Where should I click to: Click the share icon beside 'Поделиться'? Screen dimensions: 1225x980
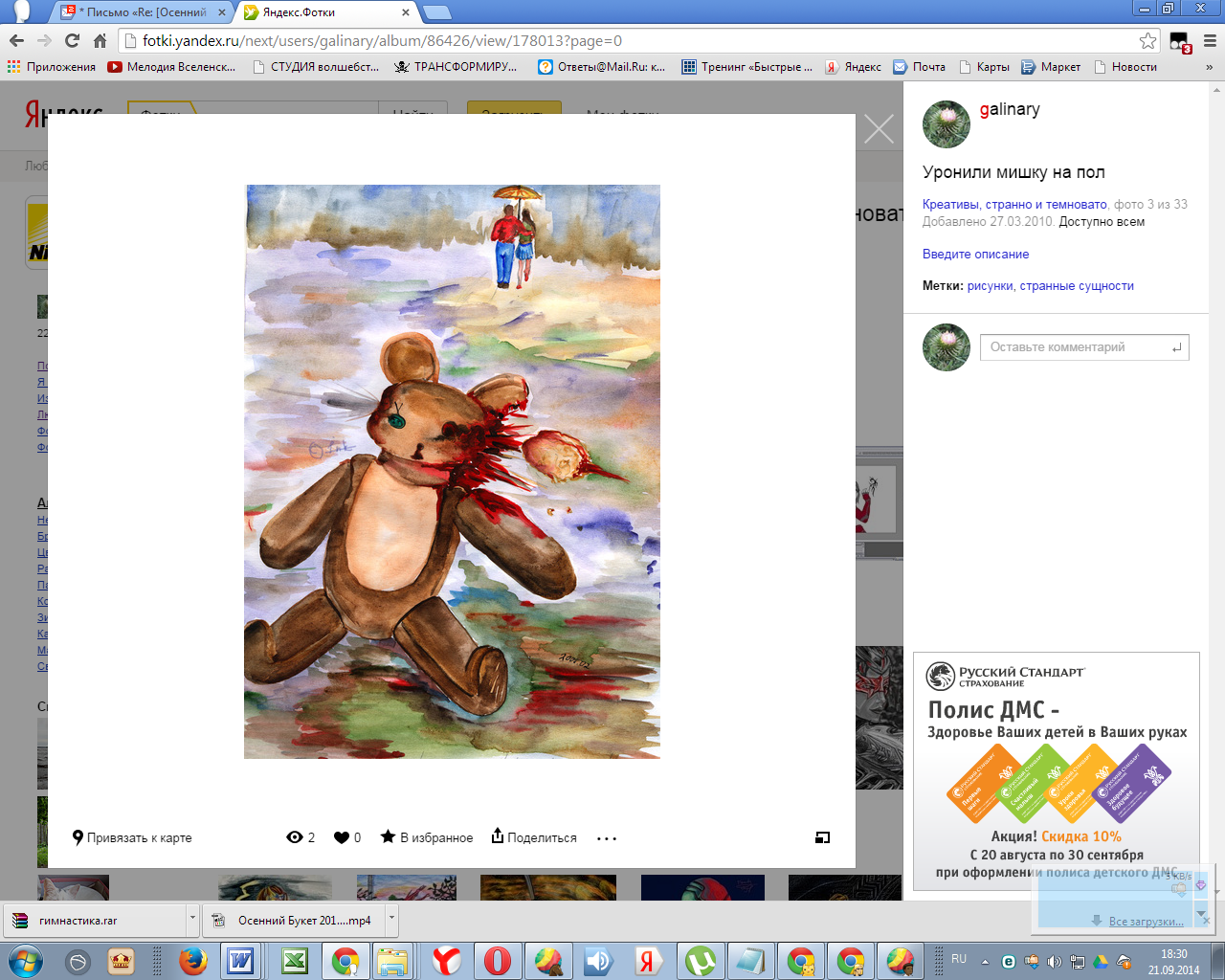pyautogui.click(x=498, y=835)
